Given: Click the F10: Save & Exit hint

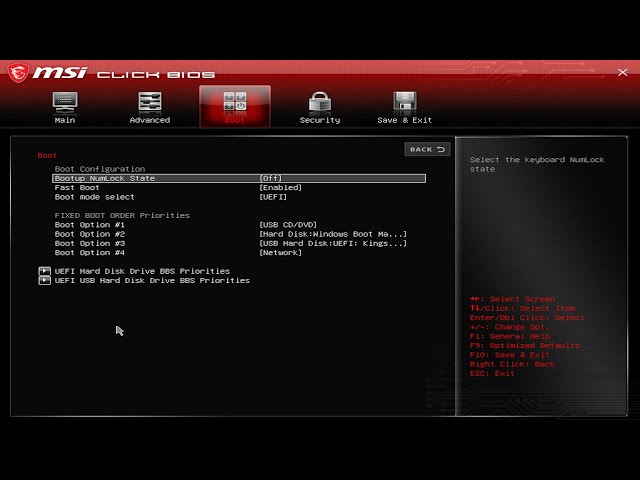Looking at the screenshot, I should click(509, 355).
